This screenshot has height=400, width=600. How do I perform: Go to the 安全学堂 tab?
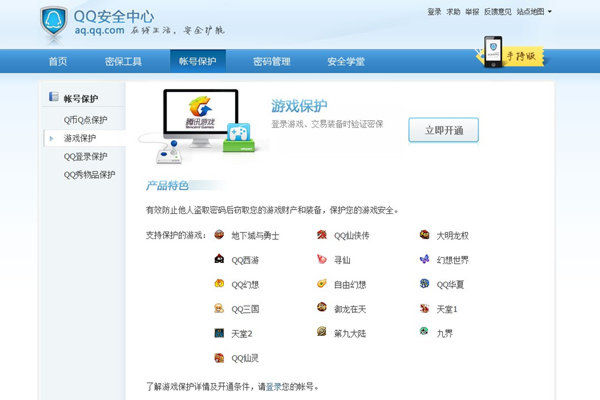345,62
